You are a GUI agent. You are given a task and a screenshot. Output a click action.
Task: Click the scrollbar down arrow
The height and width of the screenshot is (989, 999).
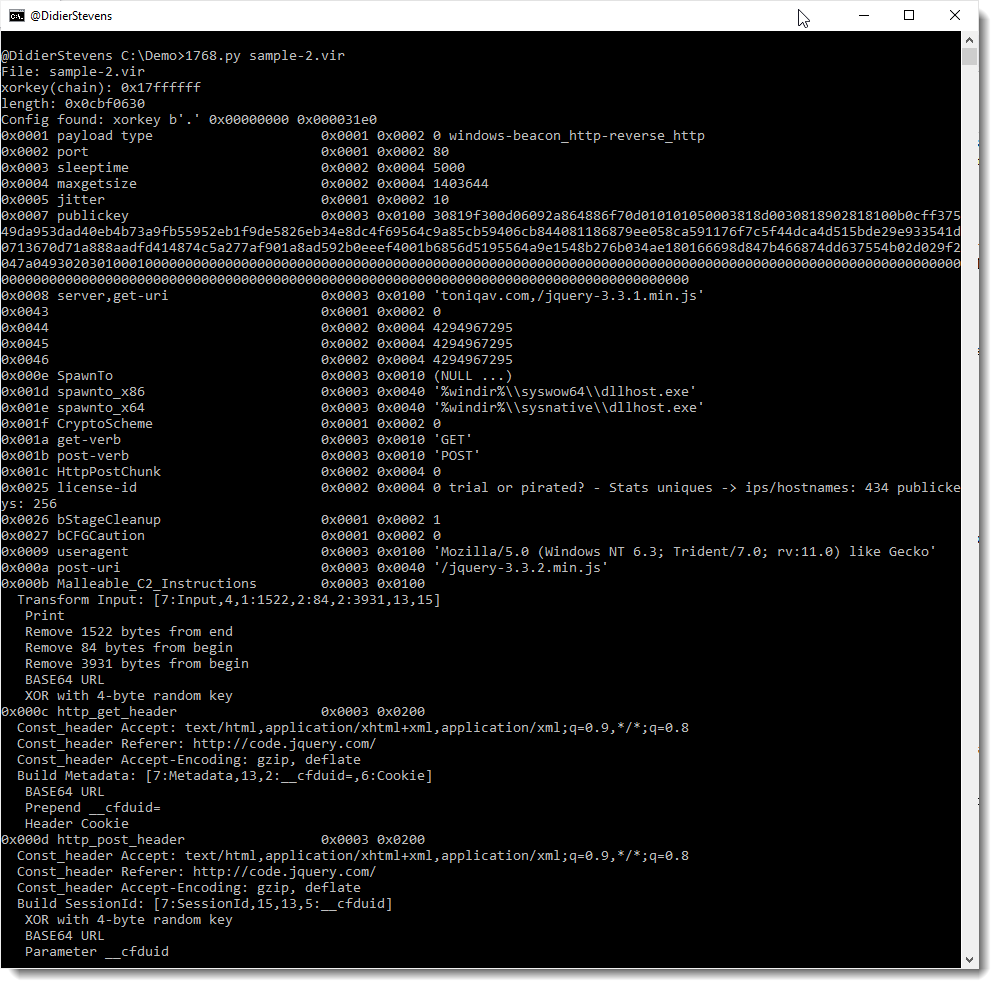969,959
